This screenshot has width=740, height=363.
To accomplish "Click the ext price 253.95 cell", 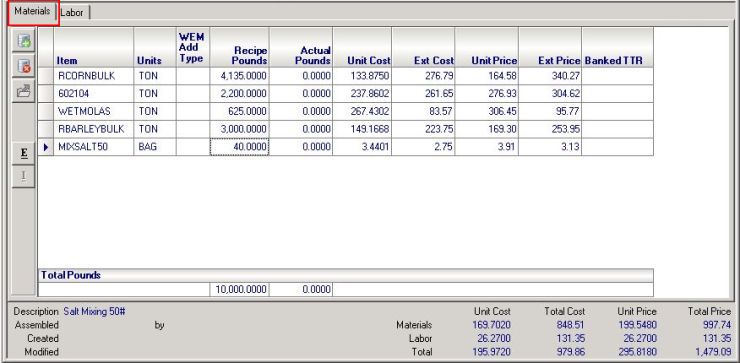I will (x=550, y=129).
